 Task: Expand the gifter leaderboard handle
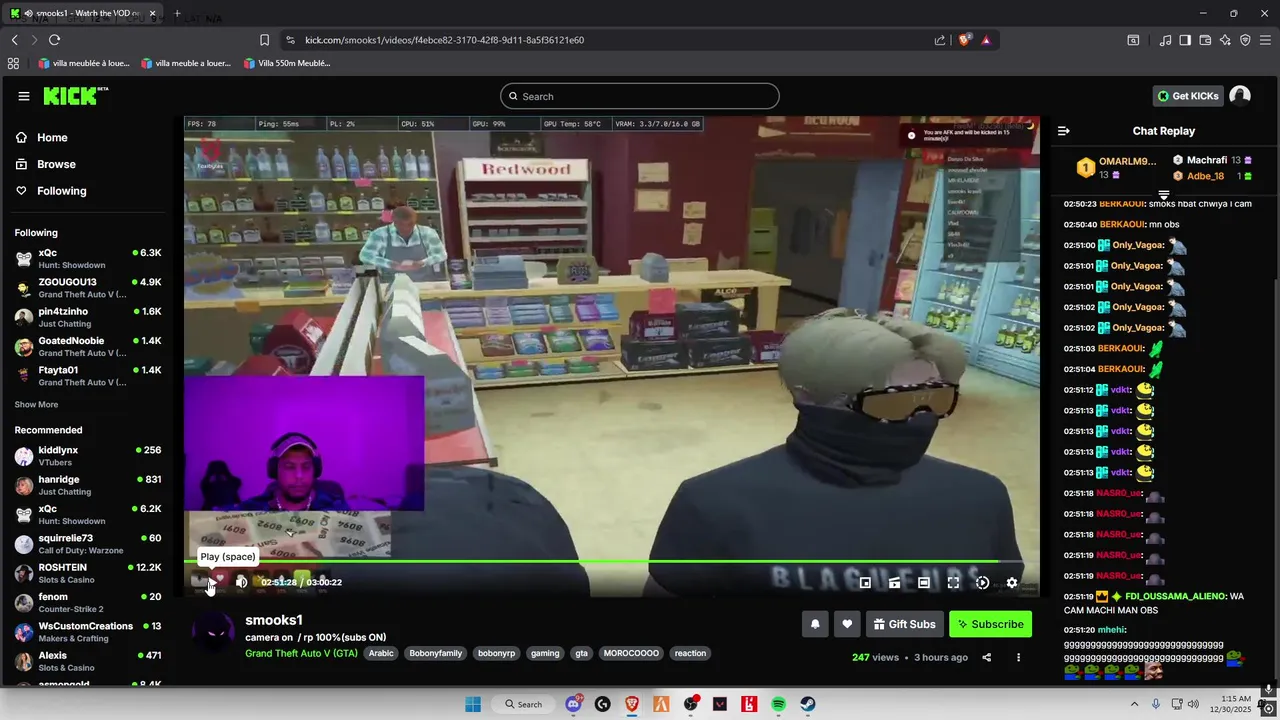click(x=1163, y=194)
